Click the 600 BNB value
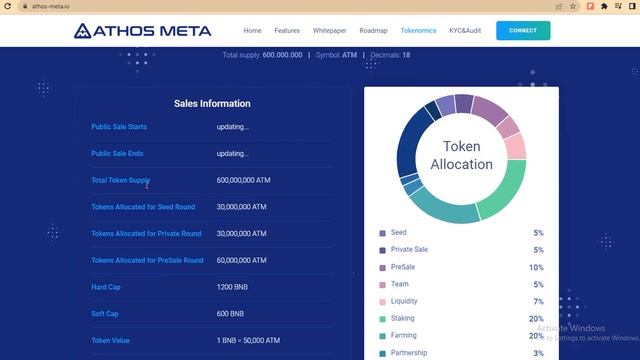The height and width of the screenshot is (360, 640). [x=230, y=314]
